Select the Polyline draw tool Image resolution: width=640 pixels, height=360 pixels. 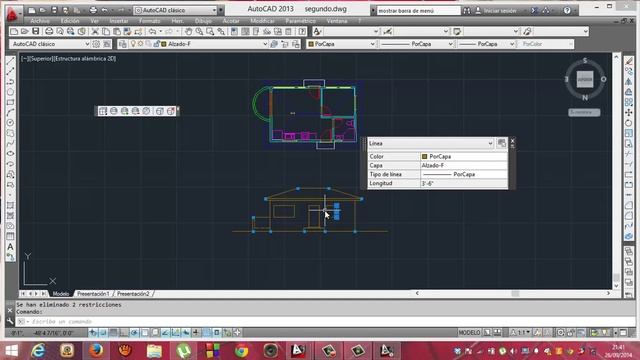[11, 82]
